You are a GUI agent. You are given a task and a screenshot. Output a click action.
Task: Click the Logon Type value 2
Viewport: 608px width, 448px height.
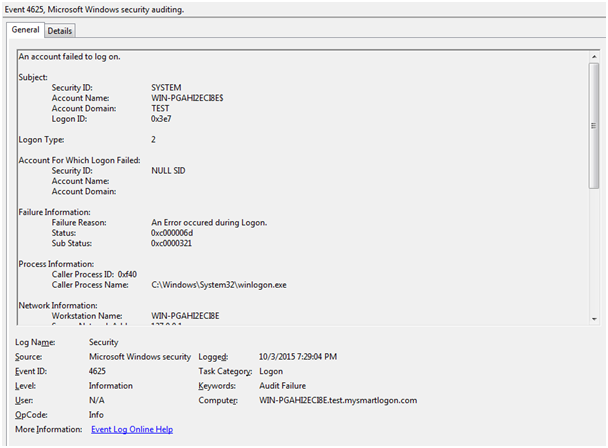coord(154,140)
